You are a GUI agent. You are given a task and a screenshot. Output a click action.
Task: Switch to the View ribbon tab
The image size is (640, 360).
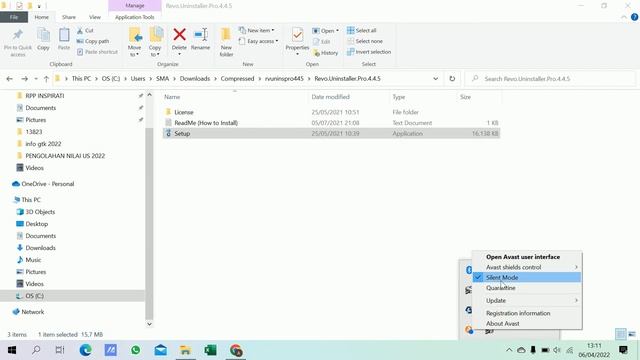coord(95,17)
